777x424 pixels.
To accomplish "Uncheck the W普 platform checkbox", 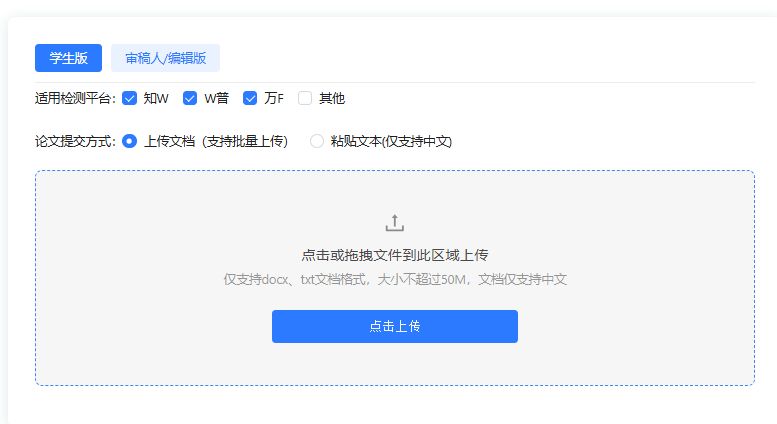I will pyautogui.click(x=190, y=98).
